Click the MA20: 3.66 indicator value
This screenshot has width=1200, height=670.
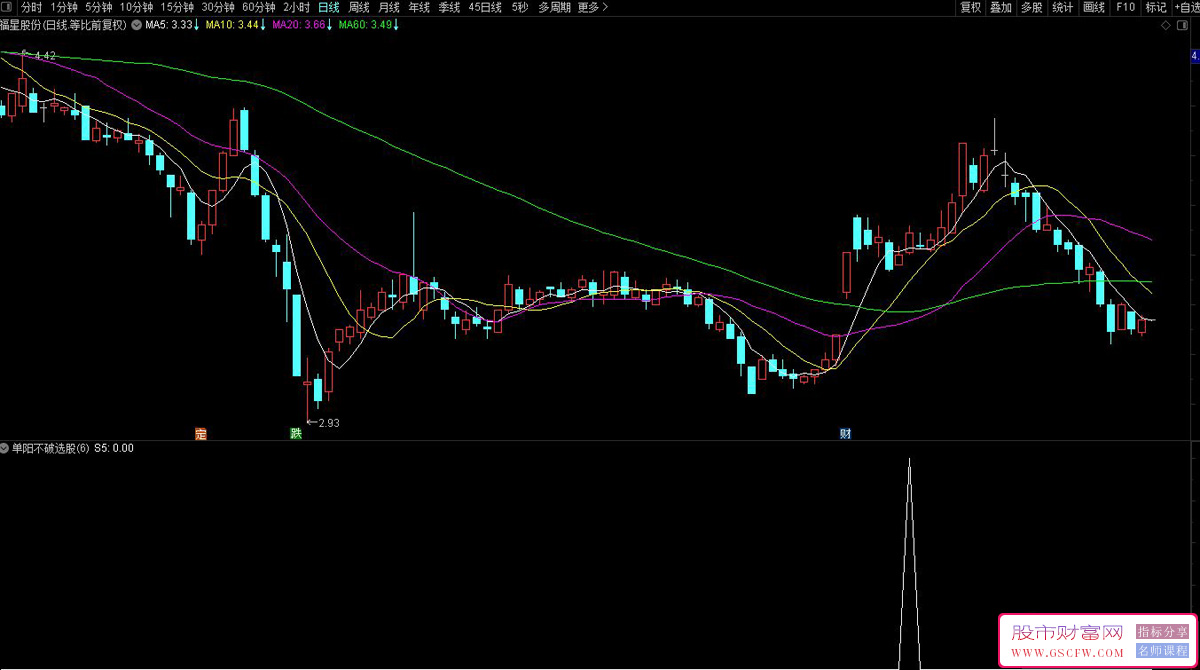(301, 25)
